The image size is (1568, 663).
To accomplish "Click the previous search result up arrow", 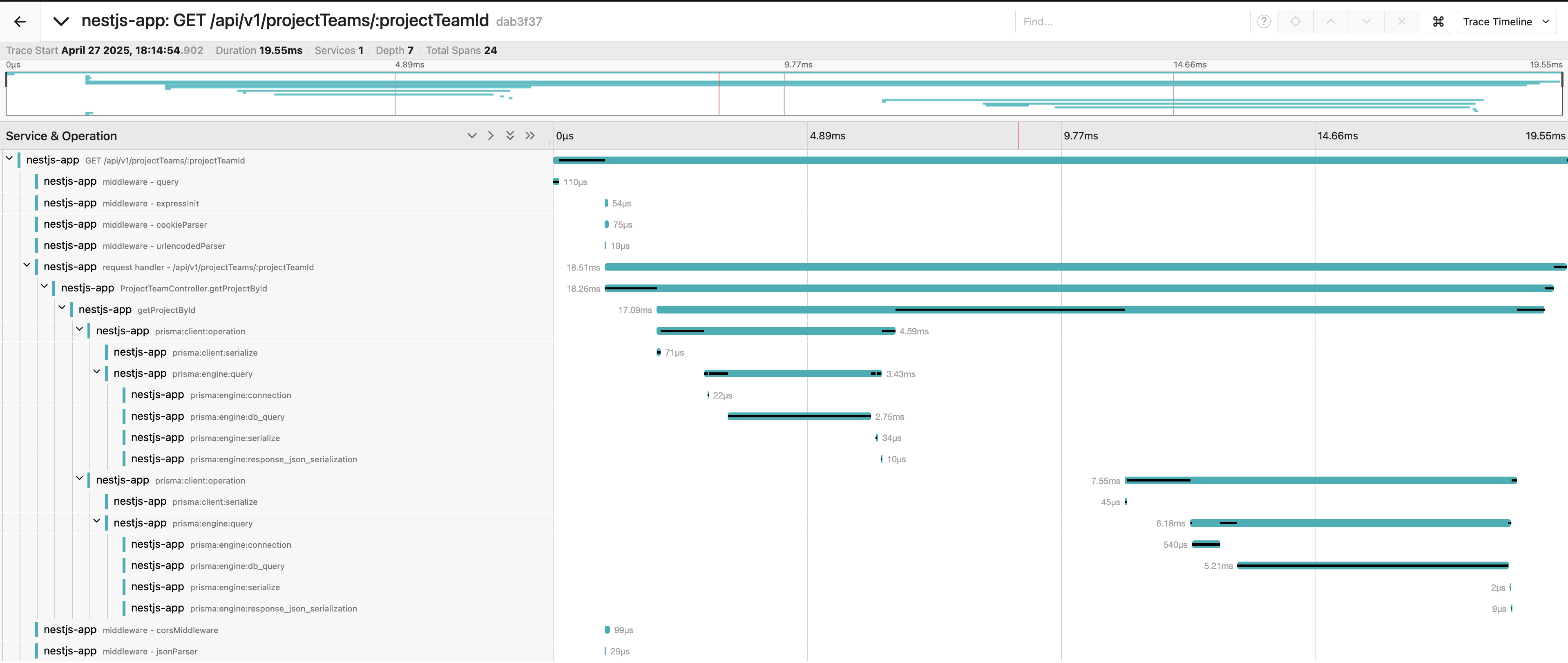I will [x=1331, y=22].
